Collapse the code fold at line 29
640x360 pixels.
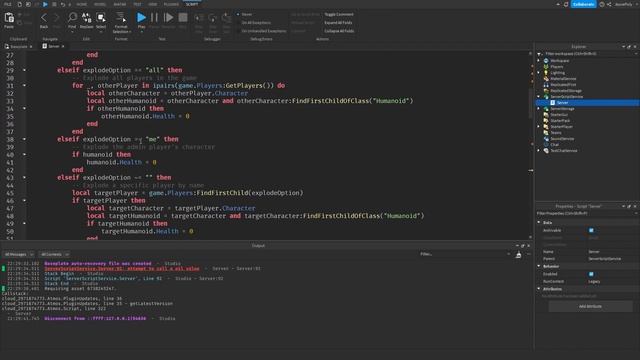[24, 70]
